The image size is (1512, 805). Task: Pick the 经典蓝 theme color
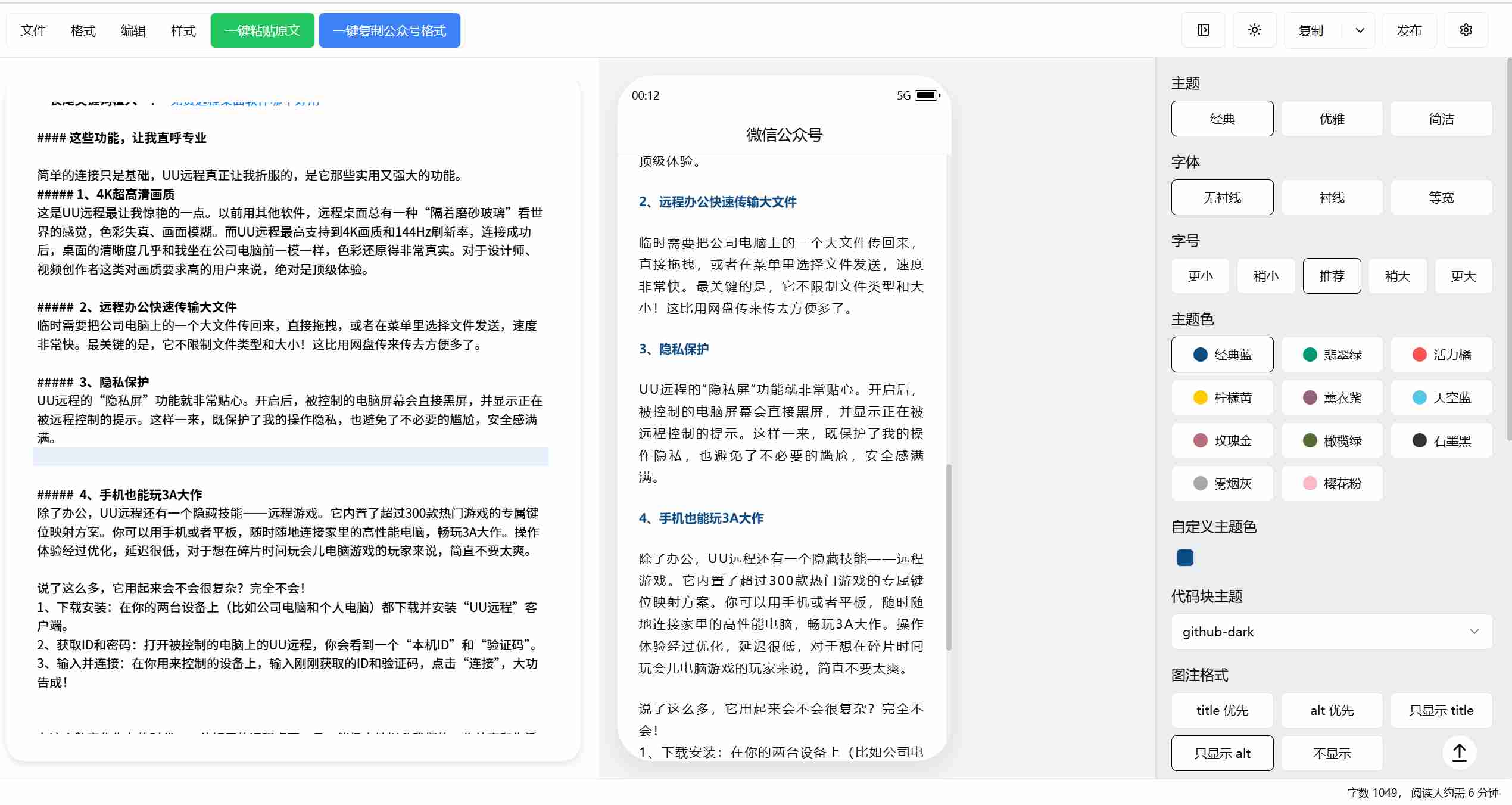(1222, 355)
